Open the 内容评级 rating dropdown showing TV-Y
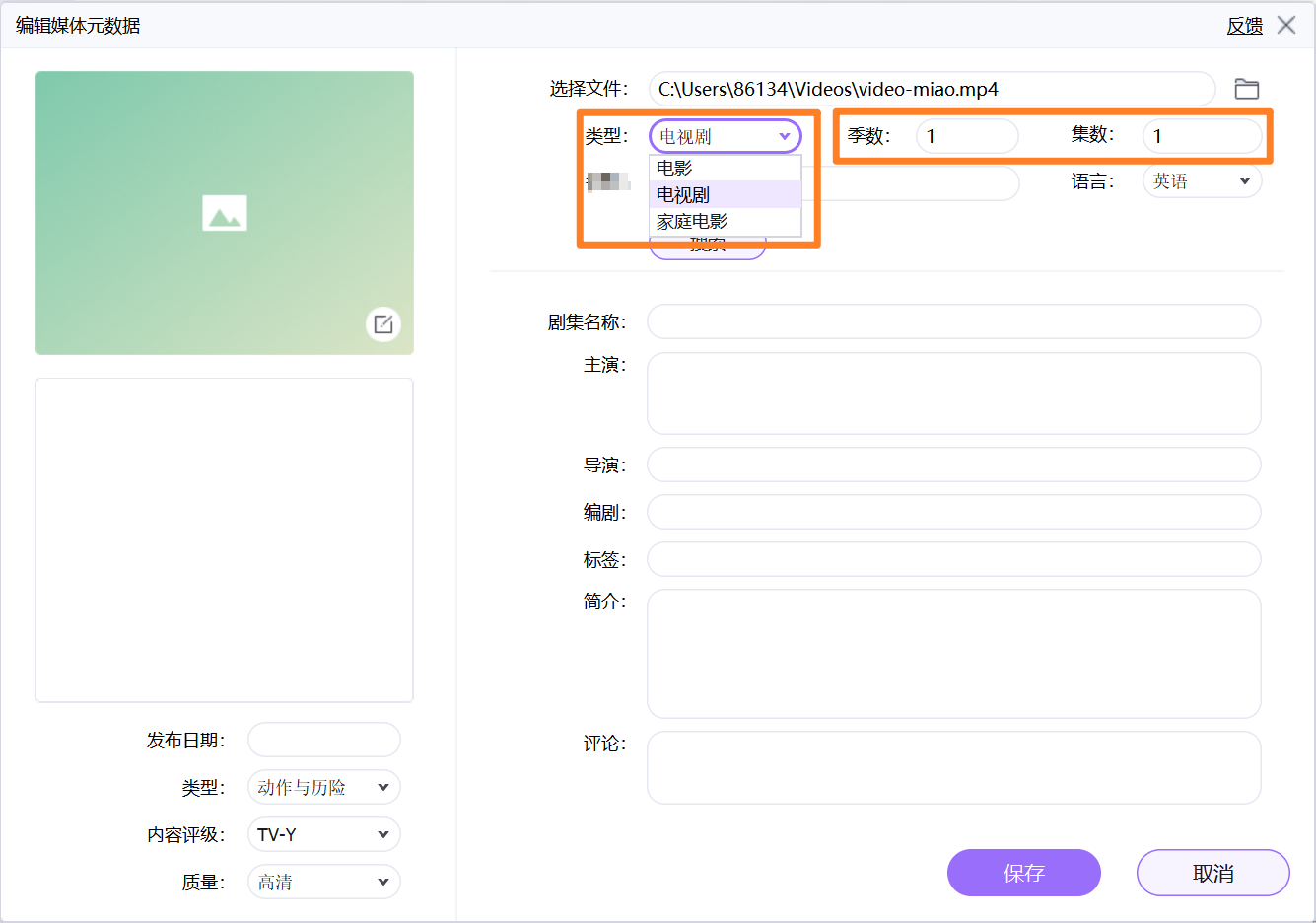1316x923 pixels. 323,834
